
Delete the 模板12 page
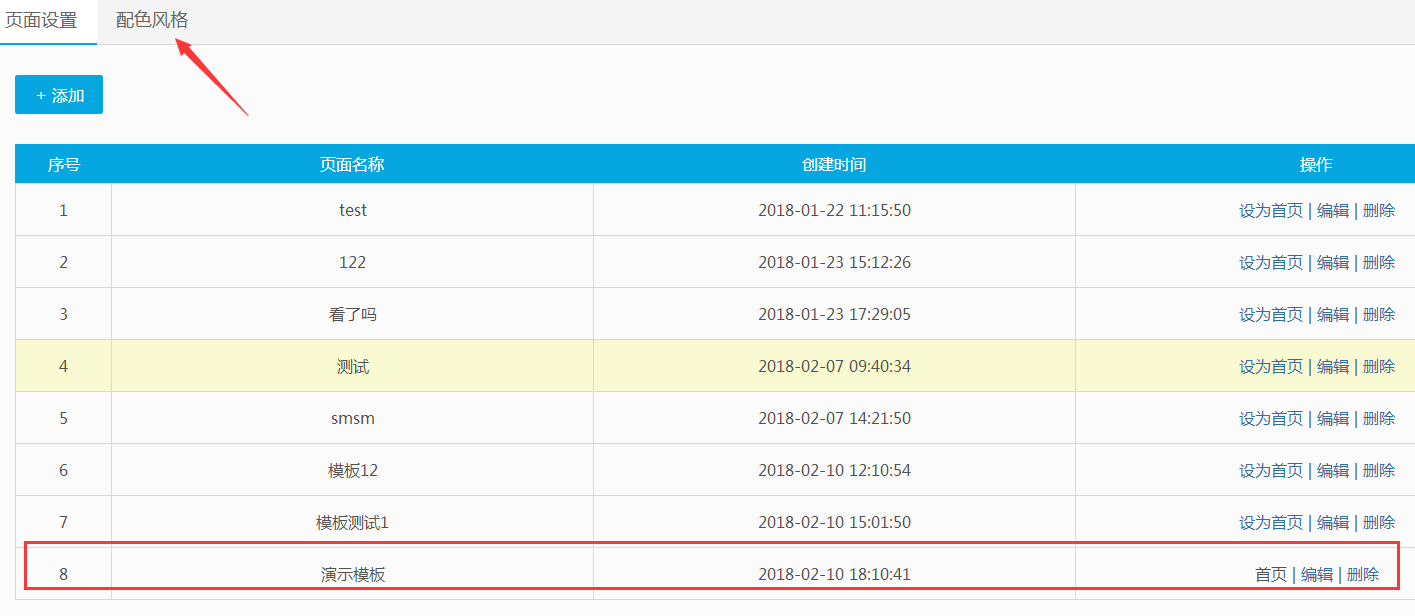(1379, 470)
